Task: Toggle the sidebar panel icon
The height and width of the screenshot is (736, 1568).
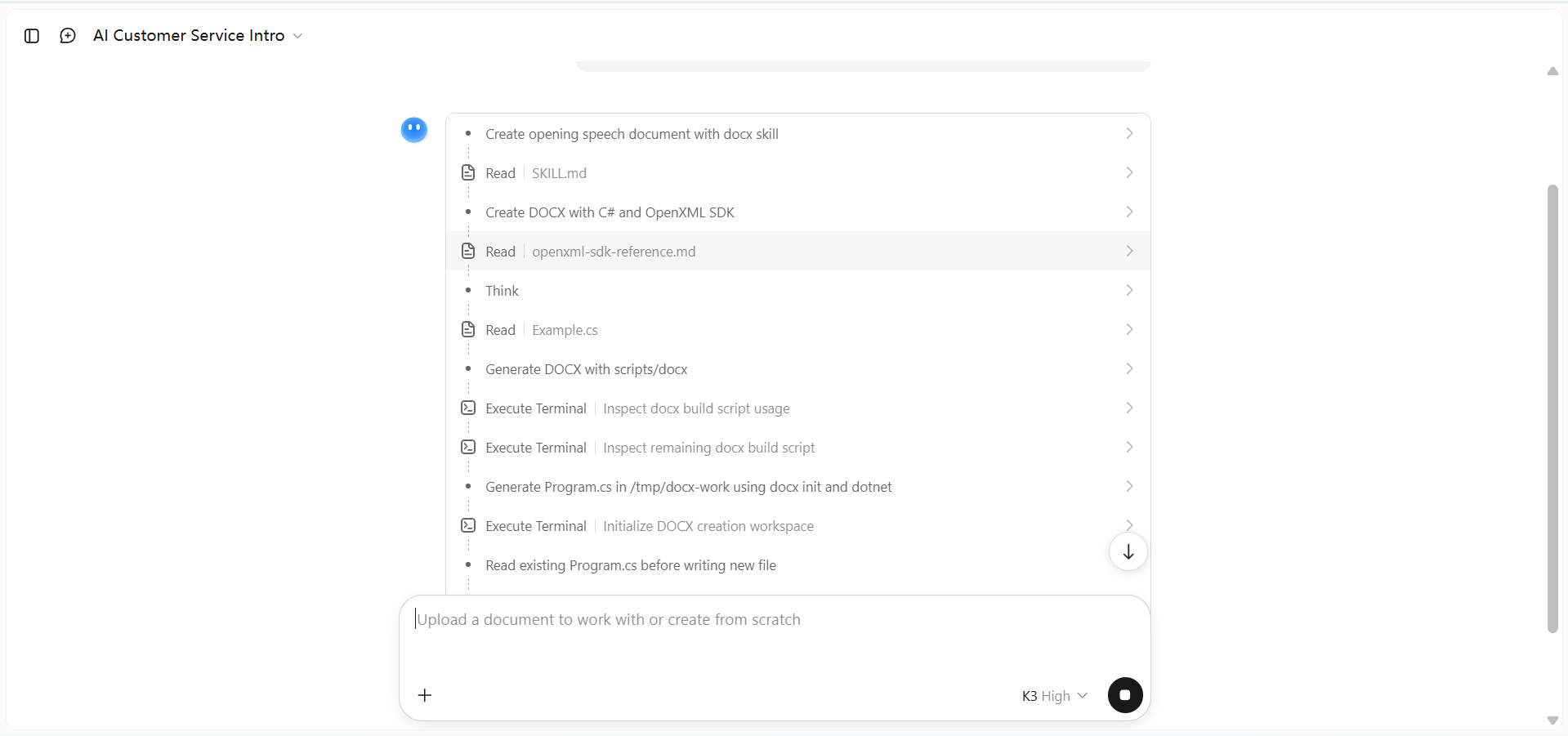Action: (32, 36)
